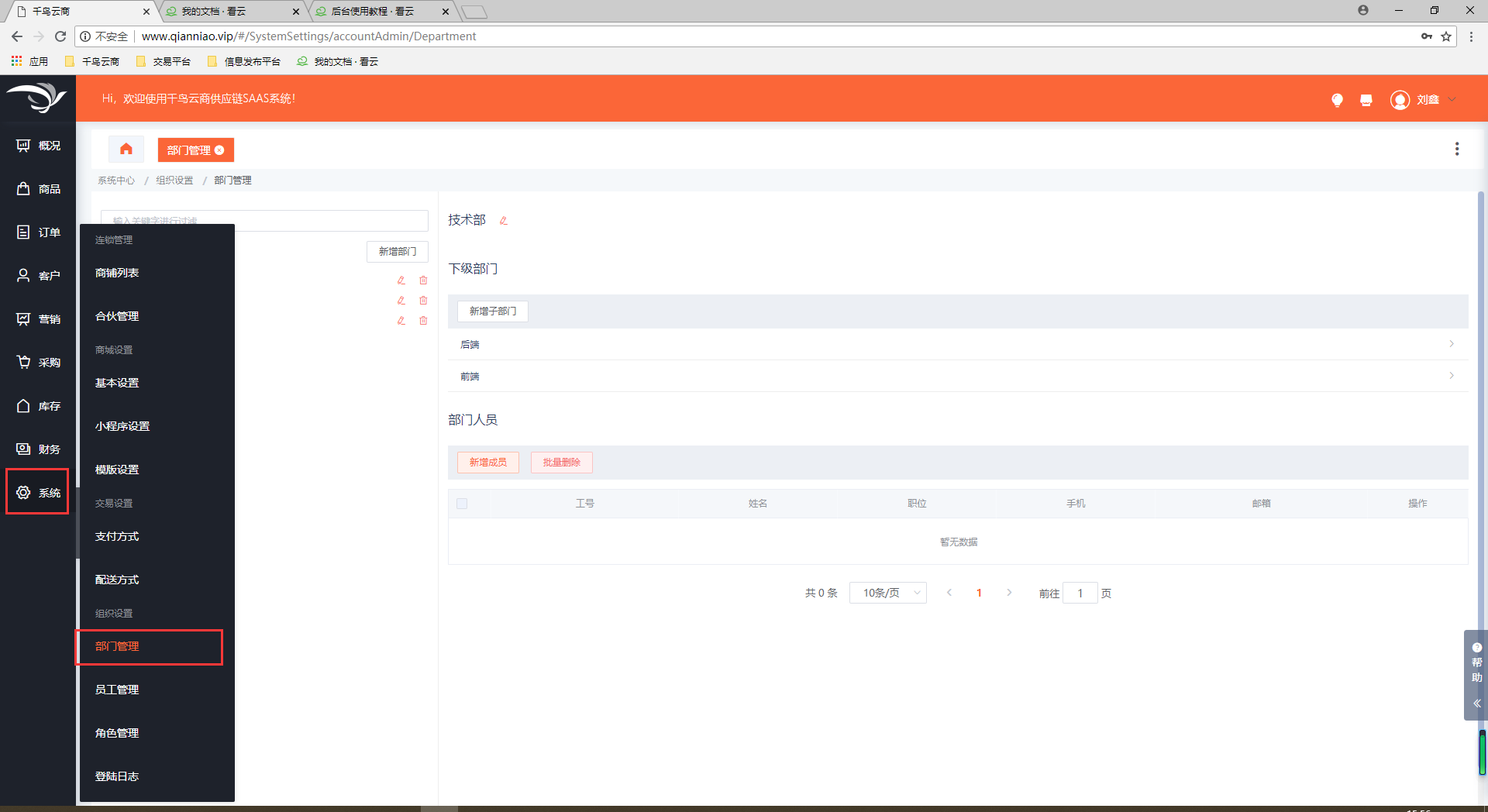1488x812 pixels.
Task: Open the 刘鑫 account dropdown arrow
Action: 1452,99
